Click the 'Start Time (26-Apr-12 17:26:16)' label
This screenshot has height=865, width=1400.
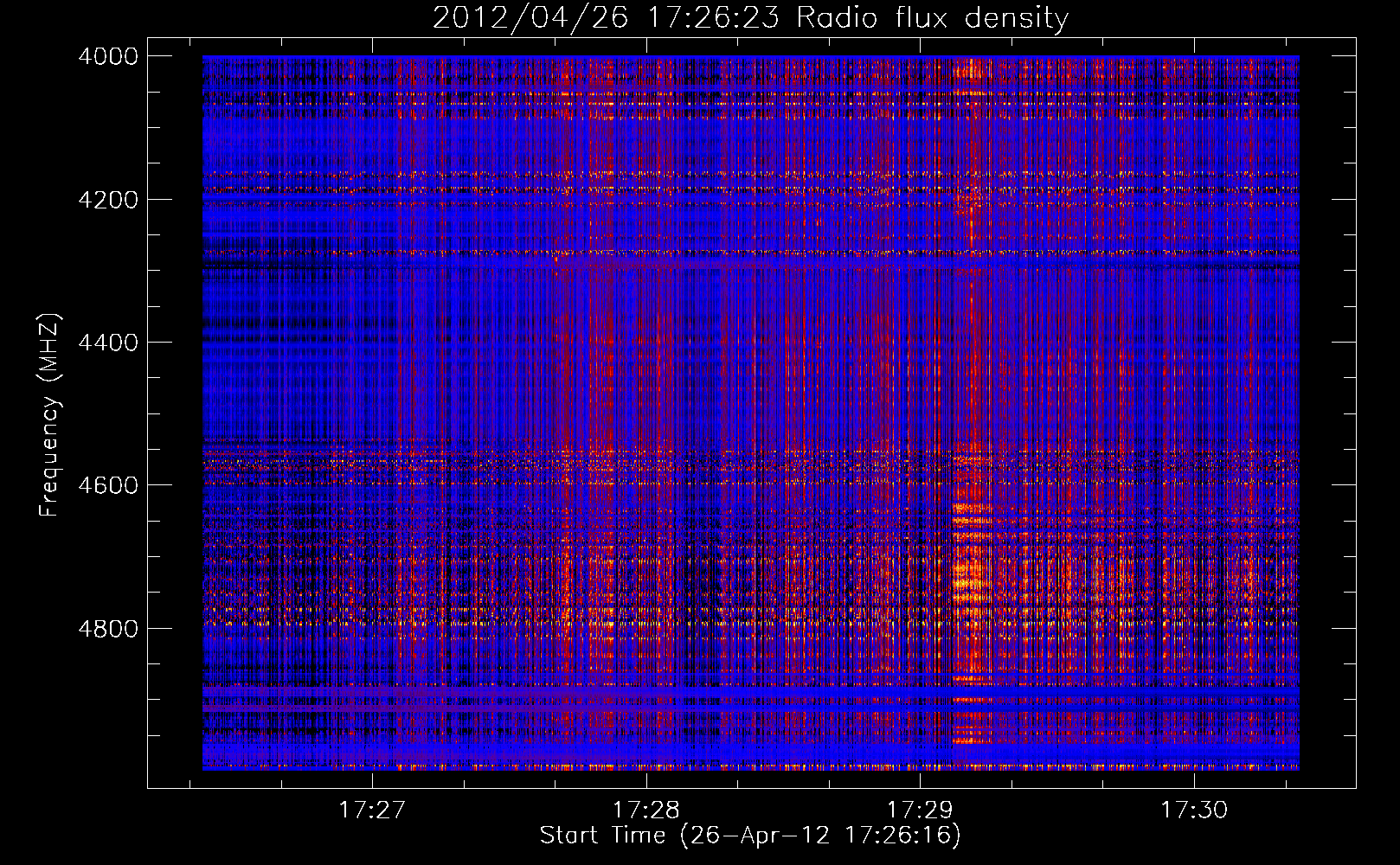[x=750, y=836]
